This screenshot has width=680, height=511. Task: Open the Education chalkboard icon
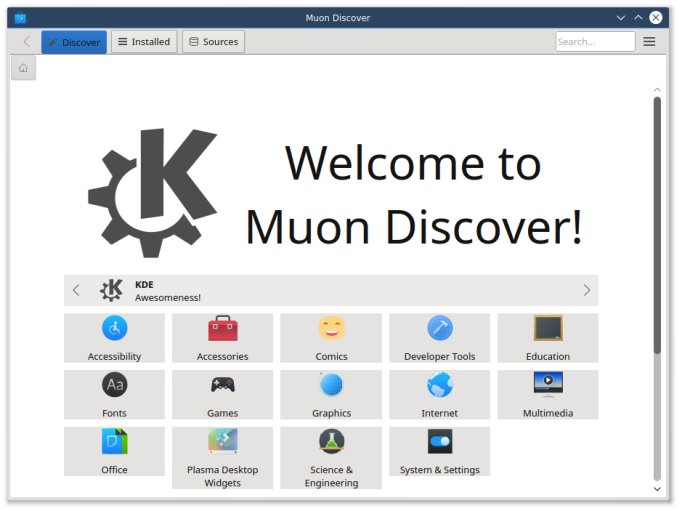point(548,328)
